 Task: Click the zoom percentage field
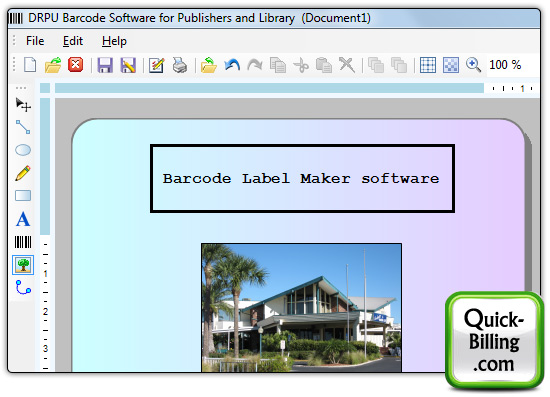pyautogui.click(x=505, y=65)
